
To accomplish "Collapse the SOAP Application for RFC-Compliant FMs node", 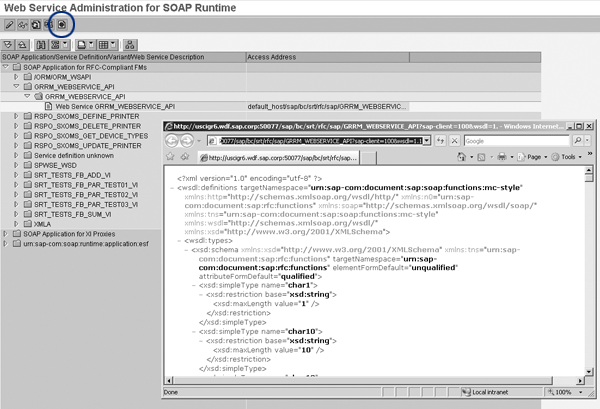I will pyautogui.click(x=7, y=67).
